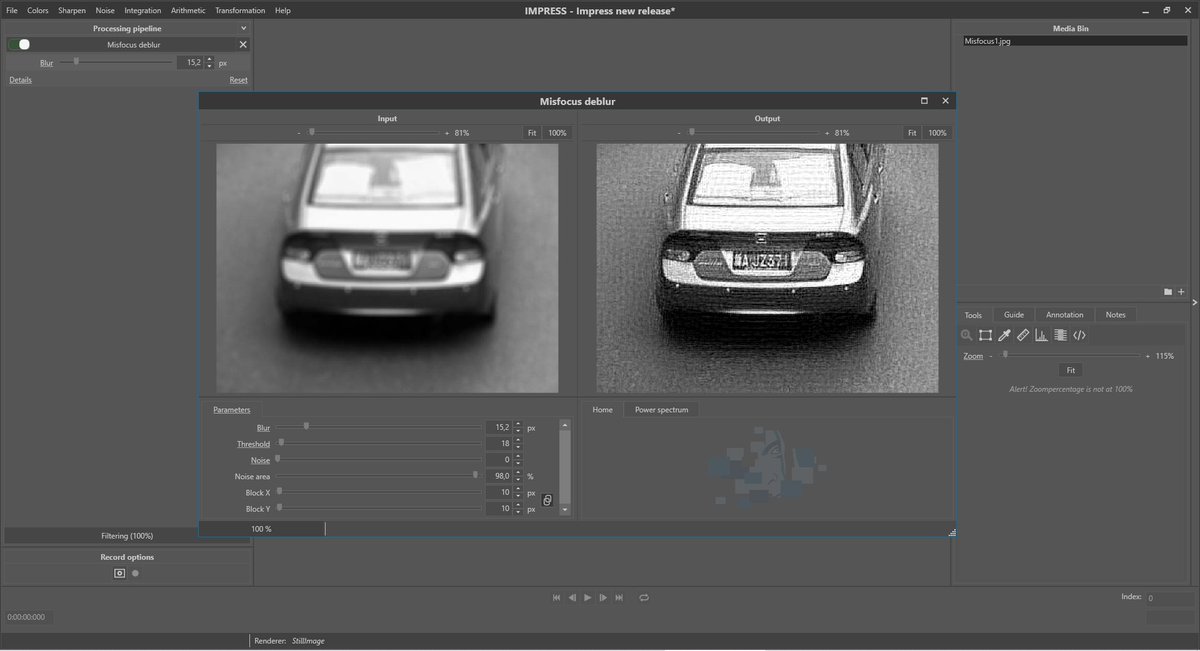Select Misfocus1.jpg in Media Bin
This screenshot has width=1200, height=651.
[x=1074, y=42]
